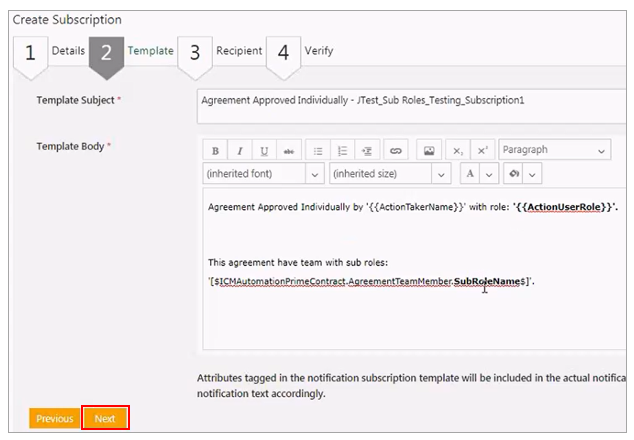634x440 pixels.
Task: Insert an ordered numbered list
Action: tap(343, 151)
